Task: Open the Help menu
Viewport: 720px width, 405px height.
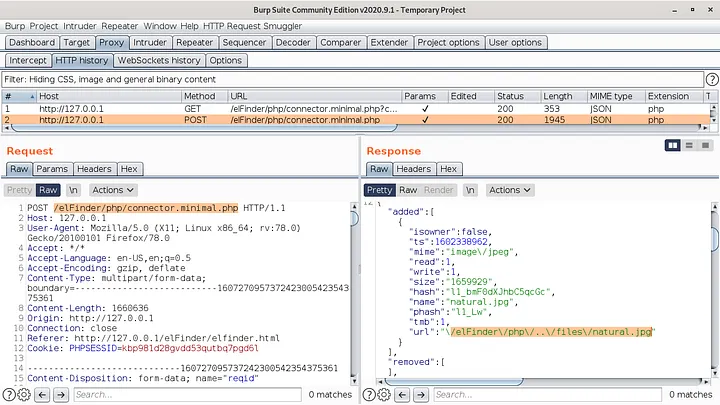Action: [x=189, y=26]
